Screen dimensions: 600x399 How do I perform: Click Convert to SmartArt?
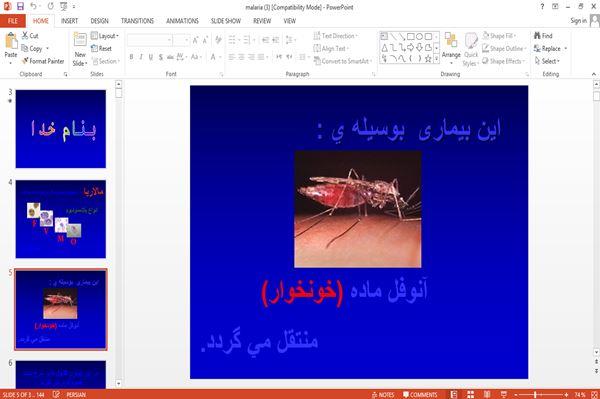point(343,61)
